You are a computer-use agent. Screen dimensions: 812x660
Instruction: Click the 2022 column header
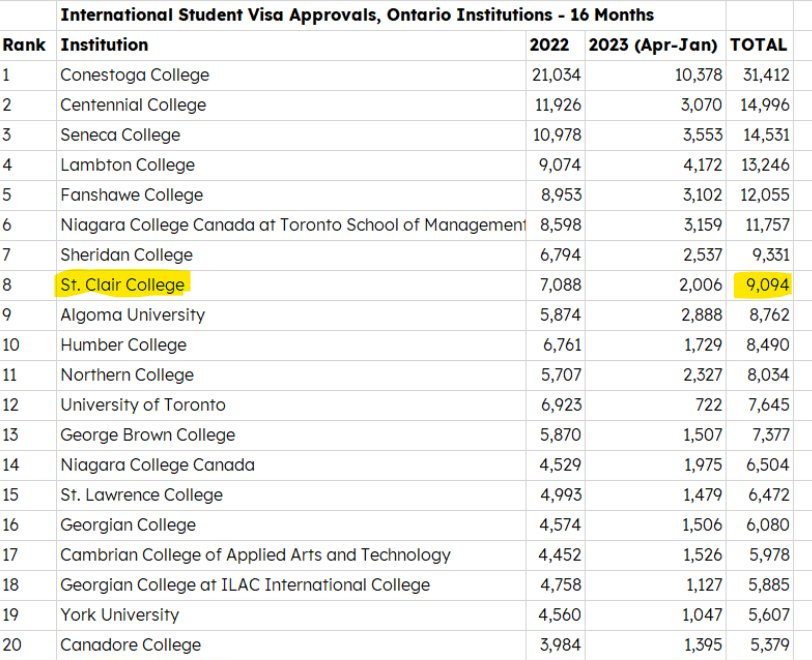[x=555, y=45]
